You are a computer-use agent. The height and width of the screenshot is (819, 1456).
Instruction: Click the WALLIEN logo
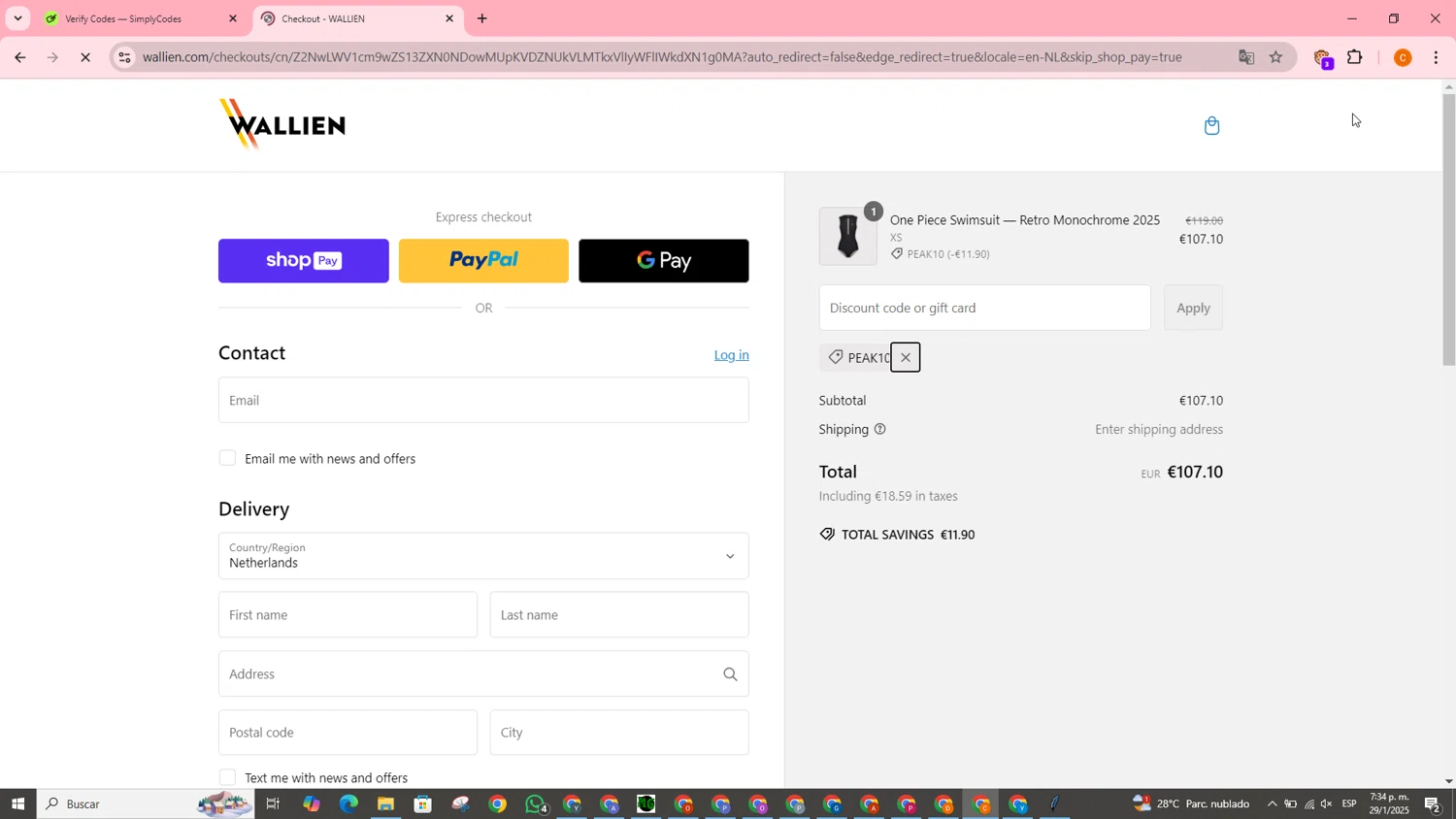[x=282, y=124]
